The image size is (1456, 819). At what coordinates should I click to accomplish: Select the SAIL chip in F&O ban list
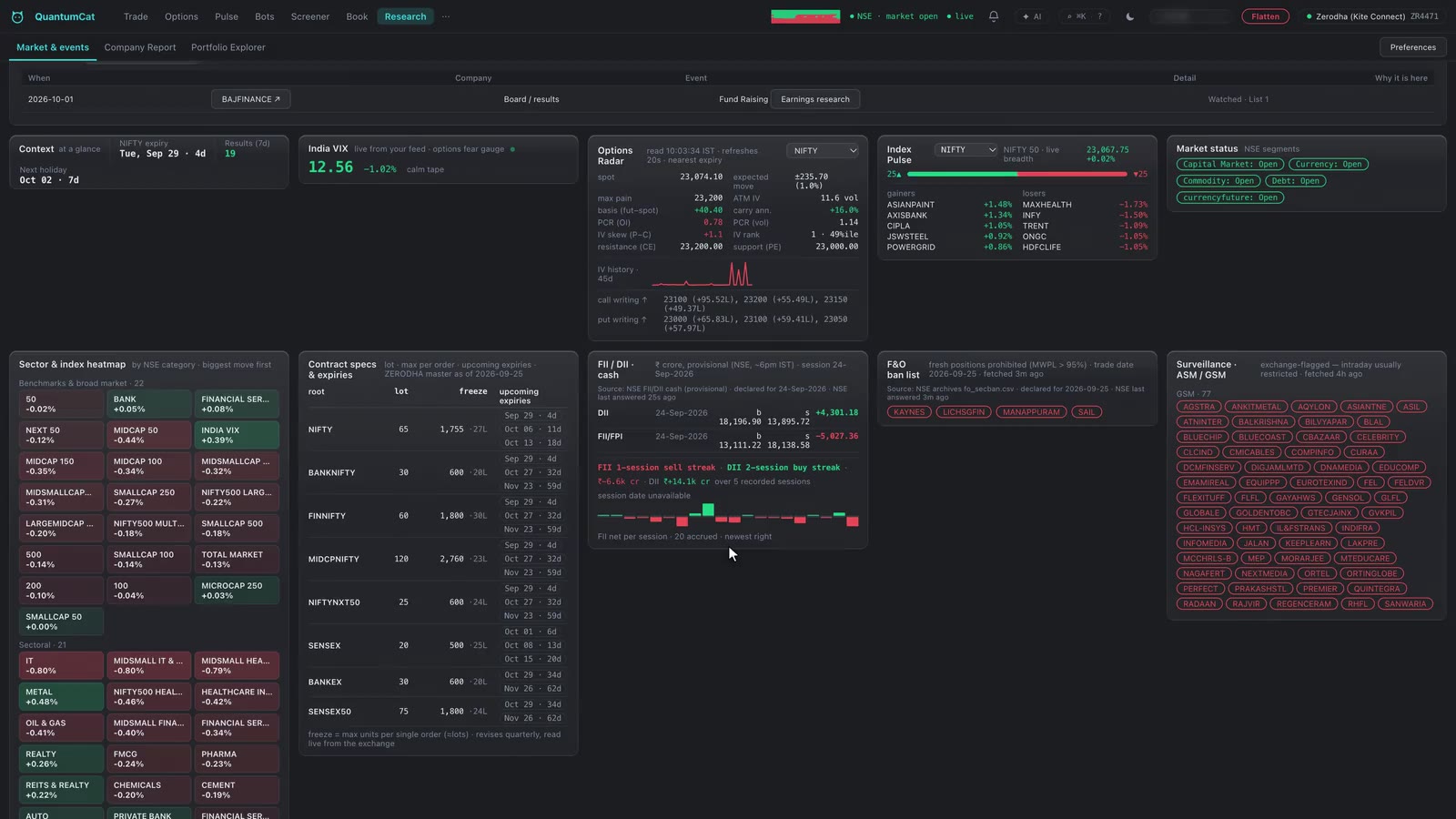1087,412
